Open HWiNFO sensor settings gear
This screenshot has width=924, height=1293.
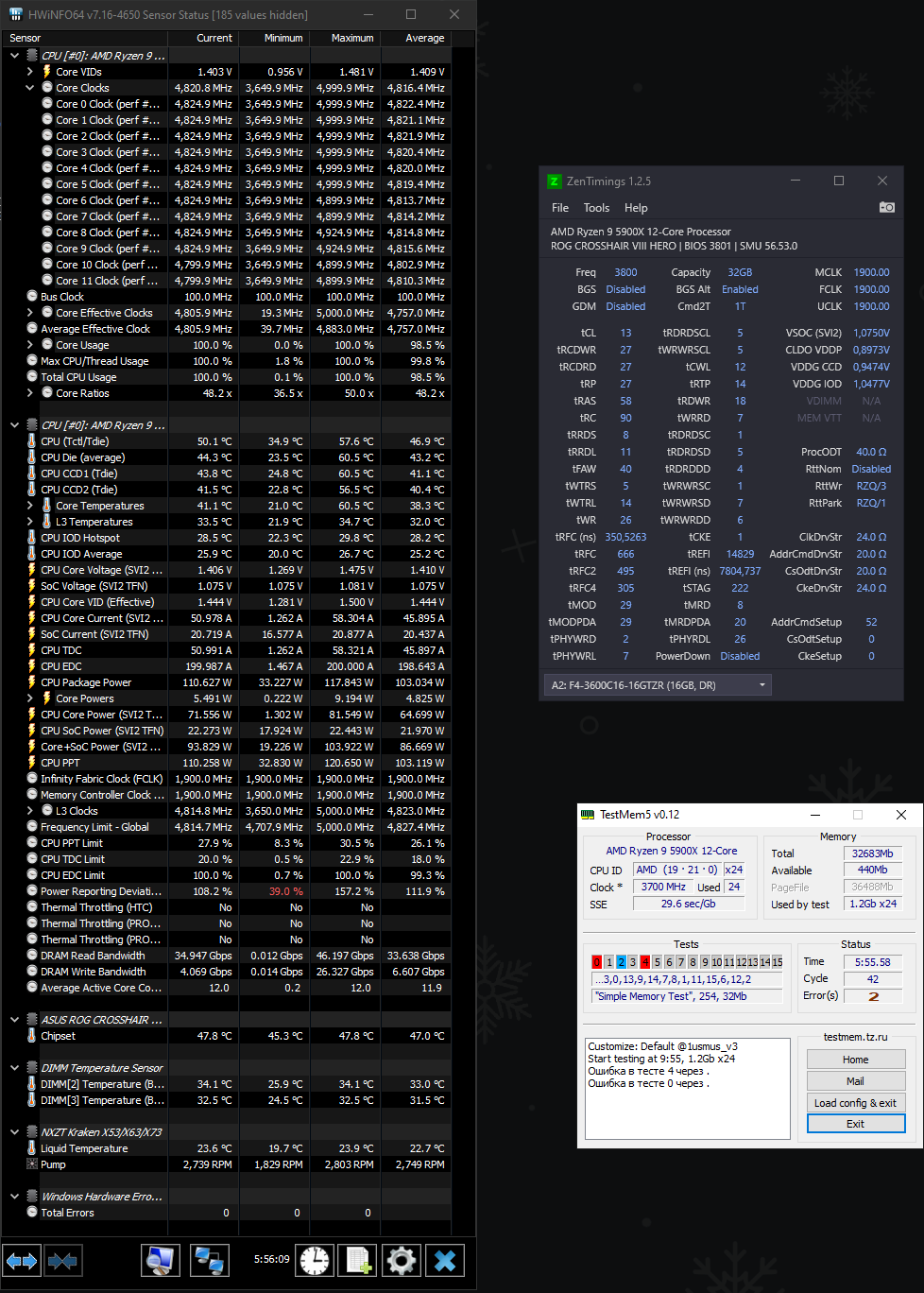coord(402,1260)
